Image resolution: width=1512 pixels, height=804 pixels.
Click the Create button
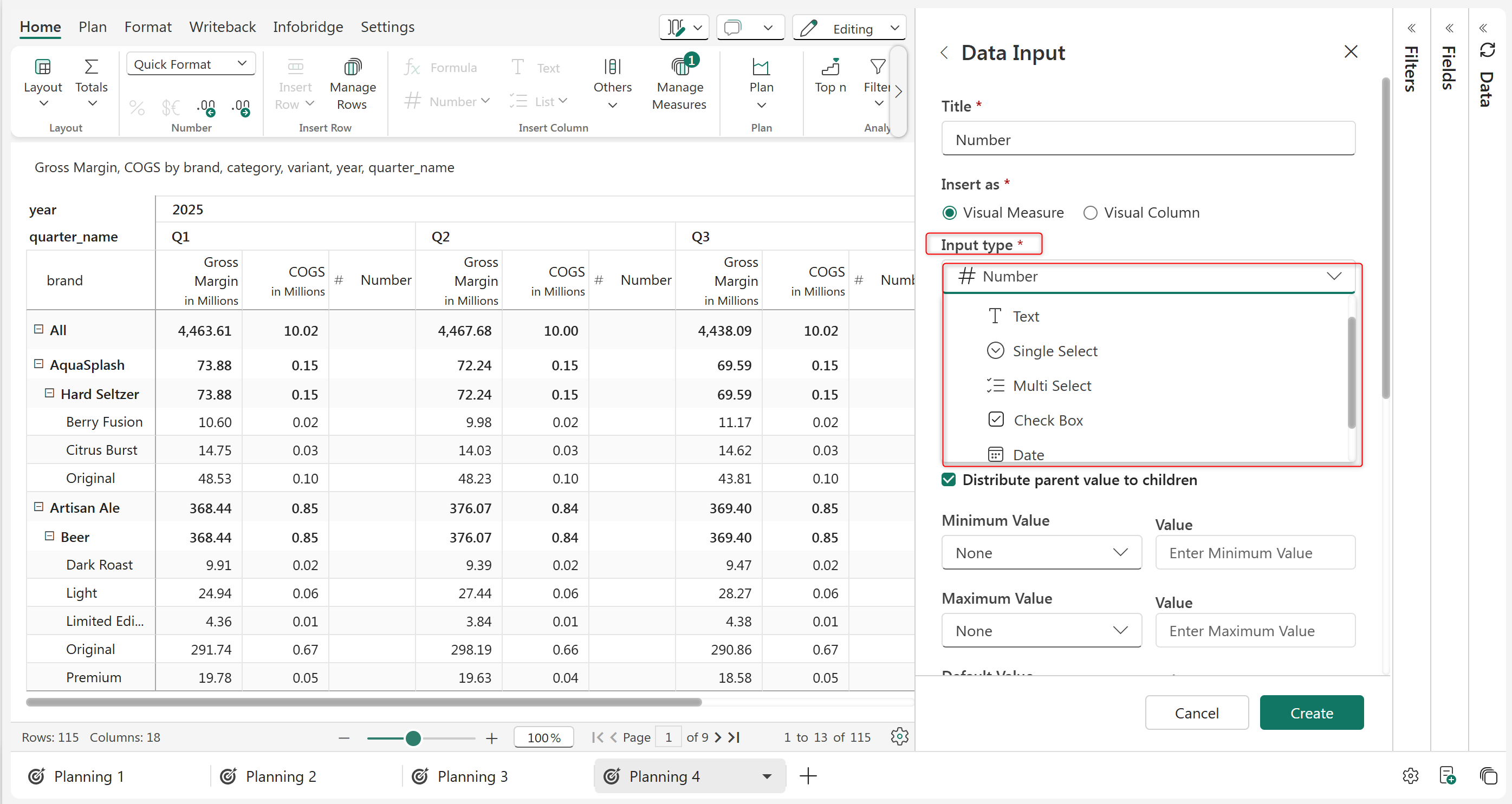point(1310,713)
